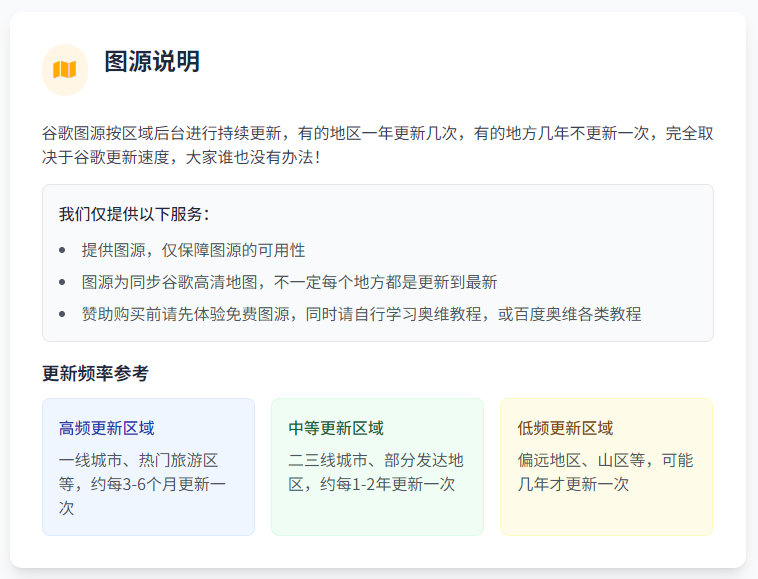Viewport: 758px width, 579px height.
Task: Click the orange map icon
Action: (x=65, y=69)
